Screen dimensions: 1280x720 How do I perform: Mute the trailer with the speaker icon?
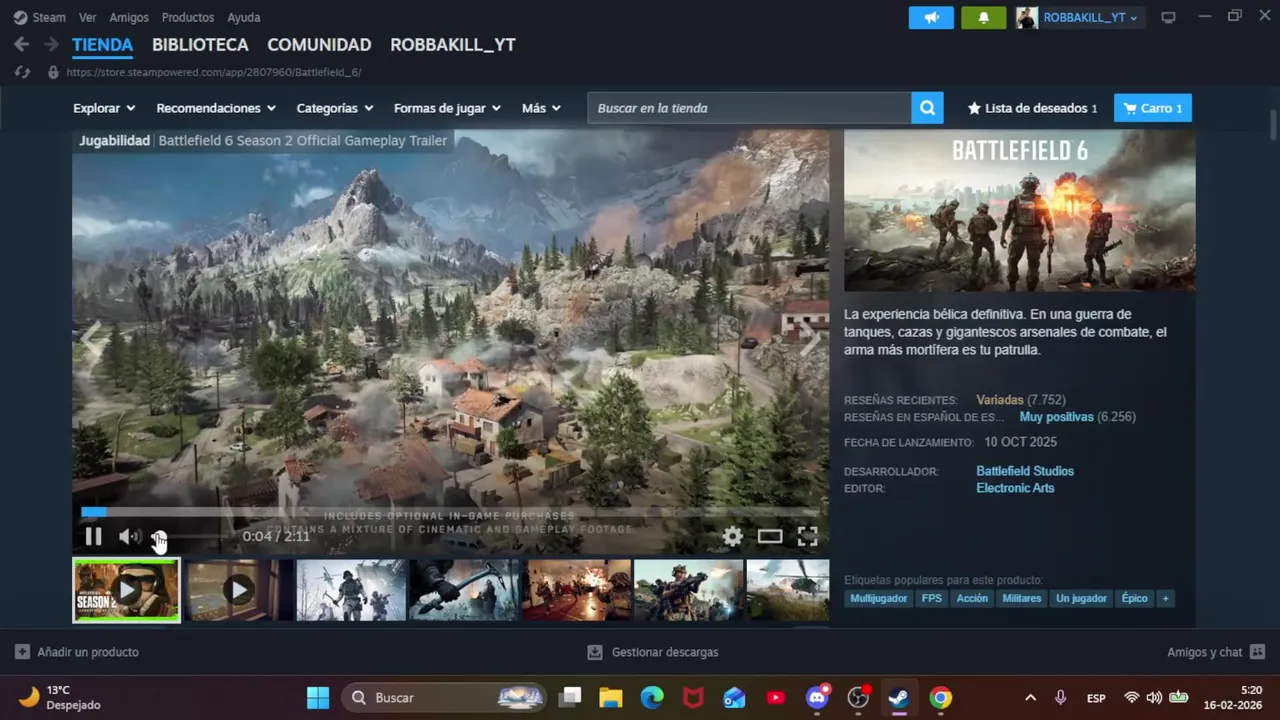(x=129, y=536)
